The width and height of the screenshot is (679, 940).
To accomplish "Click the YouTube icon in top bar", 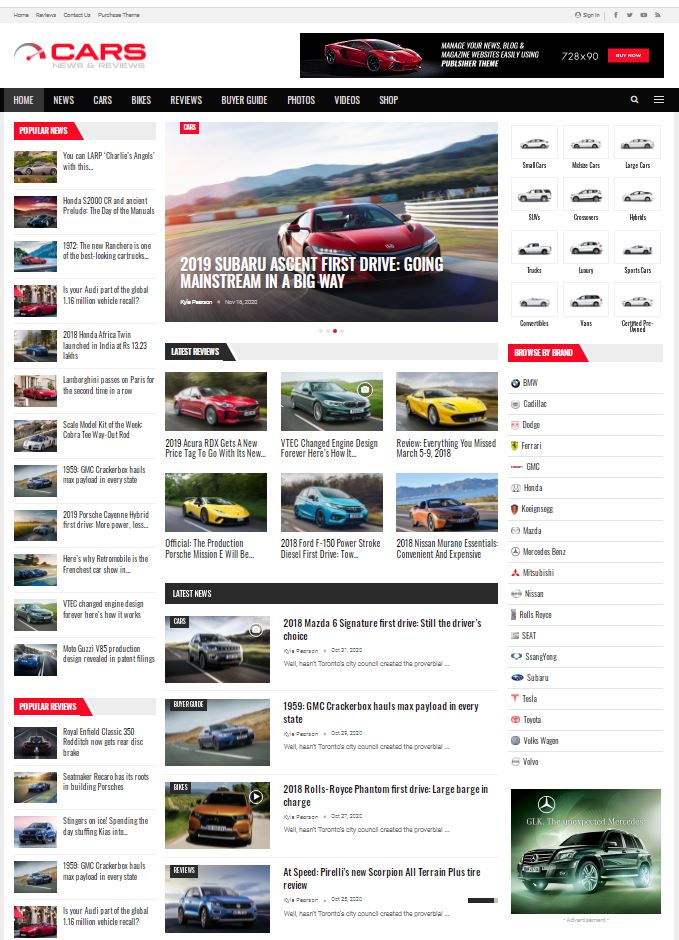I will pos(643,15).
